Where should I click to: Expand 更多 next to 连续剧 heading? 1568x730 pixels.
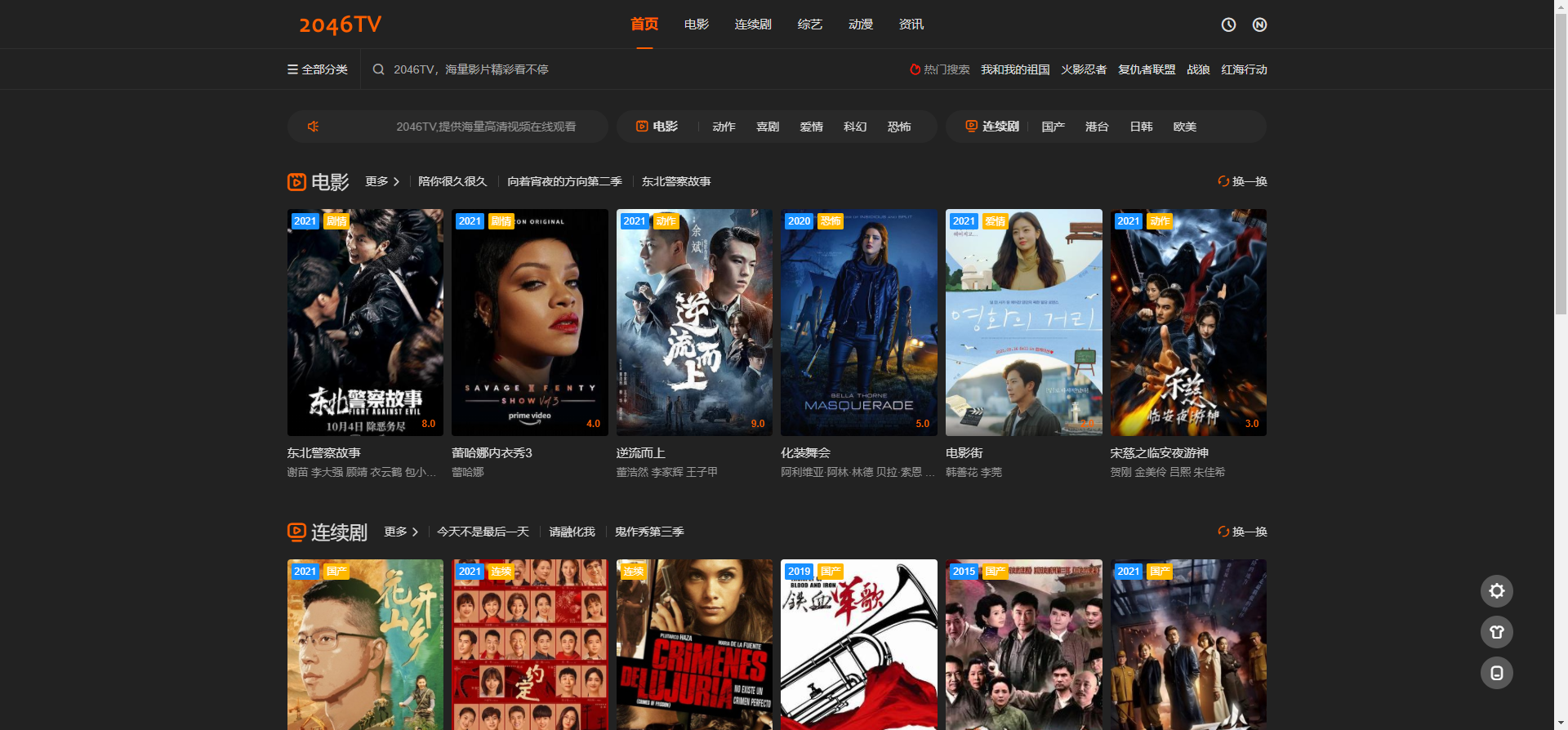pyautogui.click(x=401, y=532)
